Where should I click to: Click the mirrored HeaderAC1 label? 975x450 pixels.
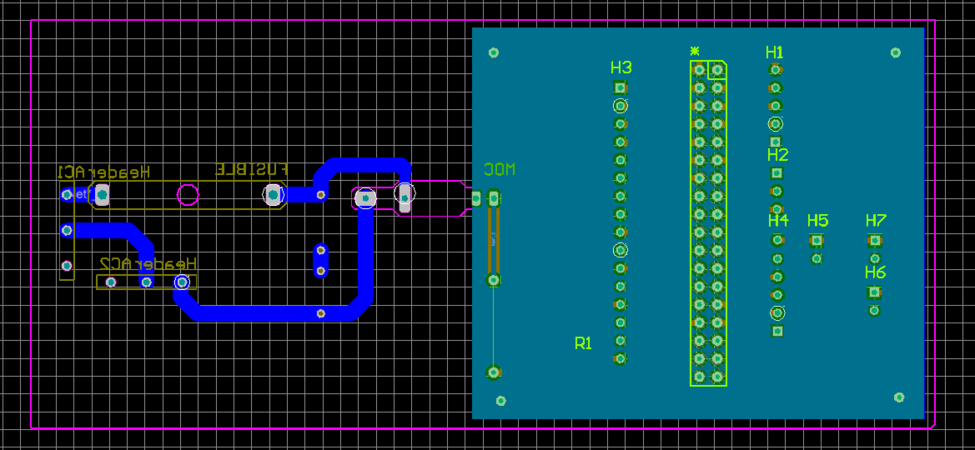click(105, 172)
